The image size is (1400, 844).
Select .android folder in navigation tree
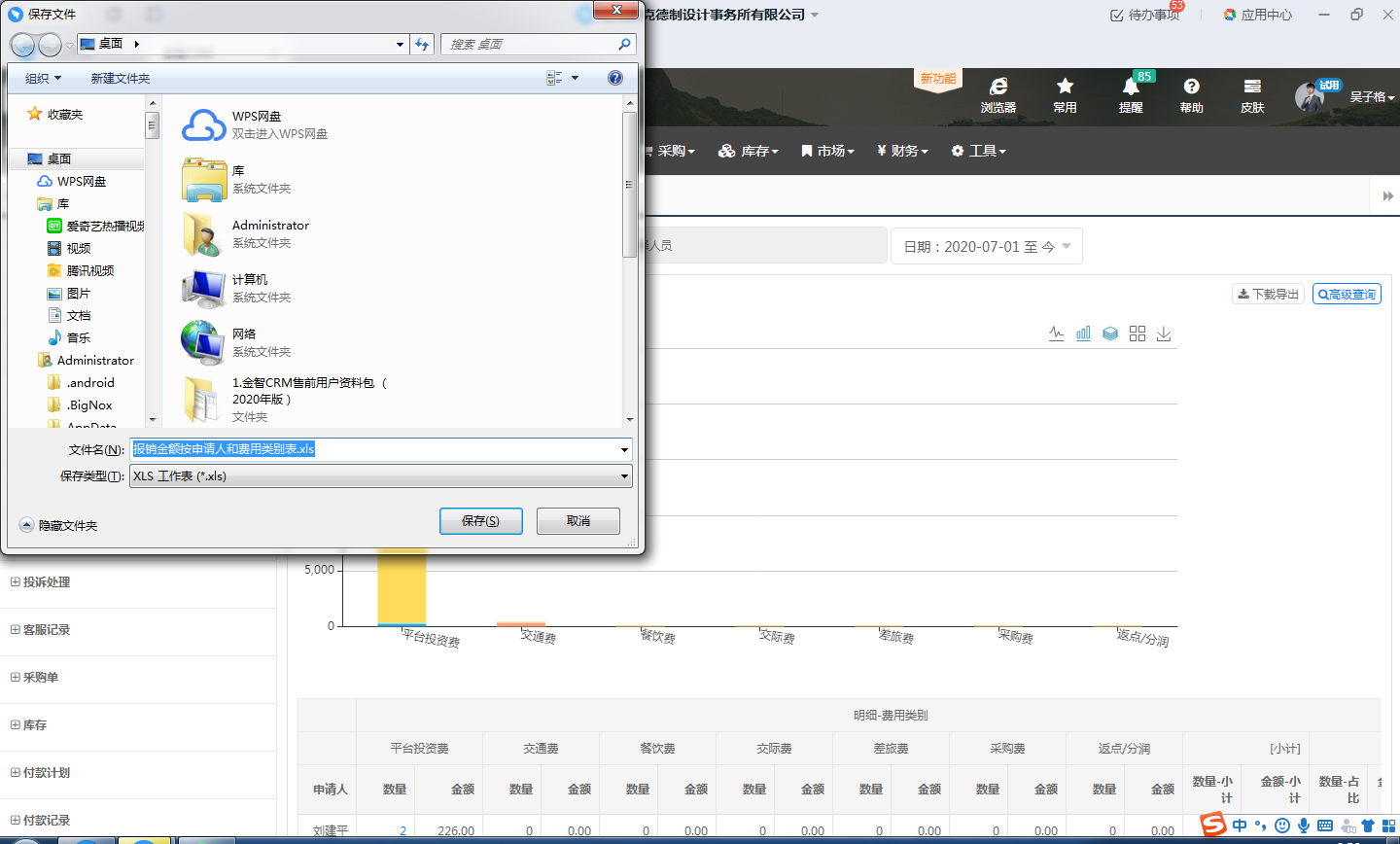(81, 382)
